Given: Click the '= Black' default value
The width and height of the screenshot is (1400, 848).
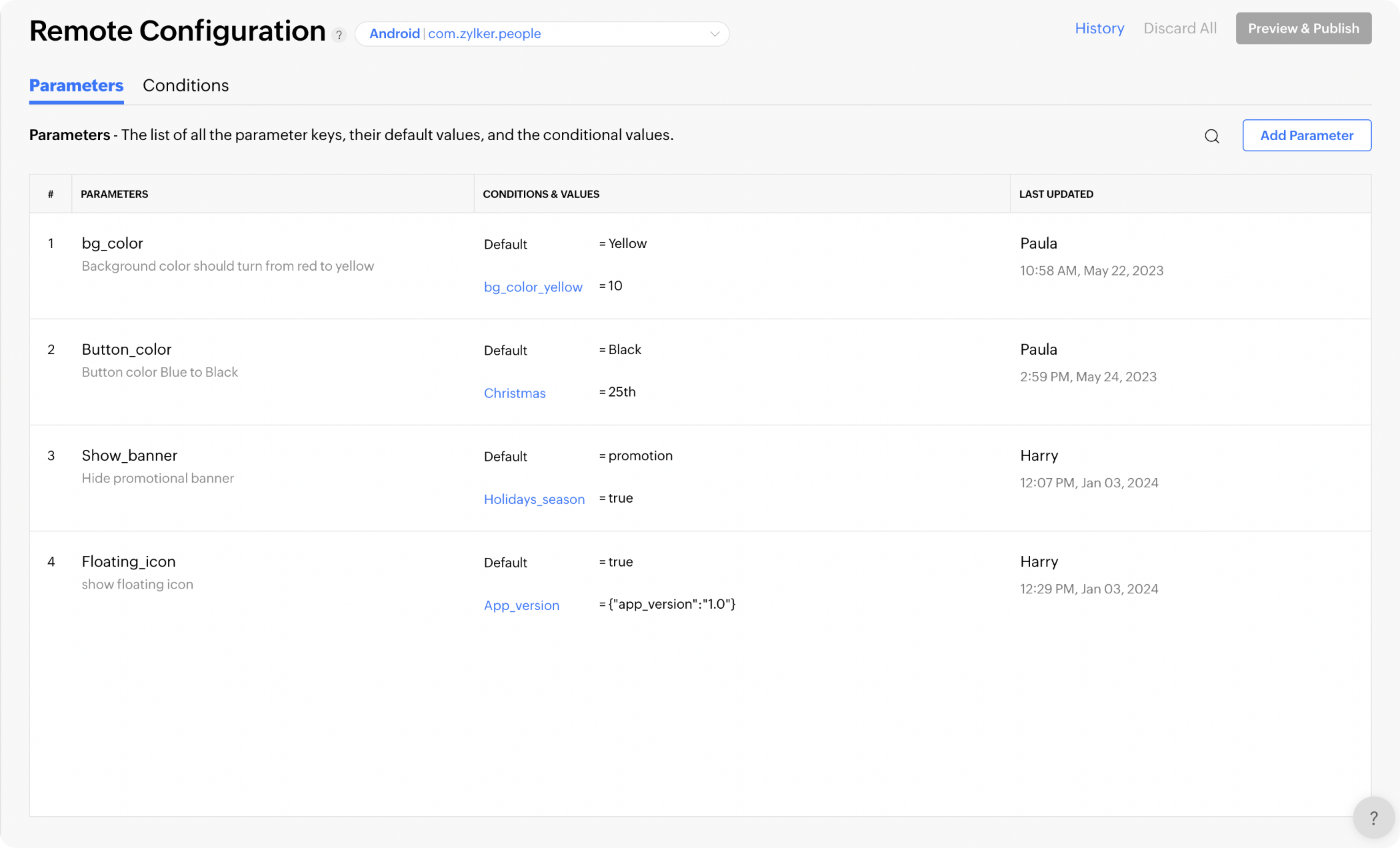Looking at the screenshot, I should click(x=620, y=349).
